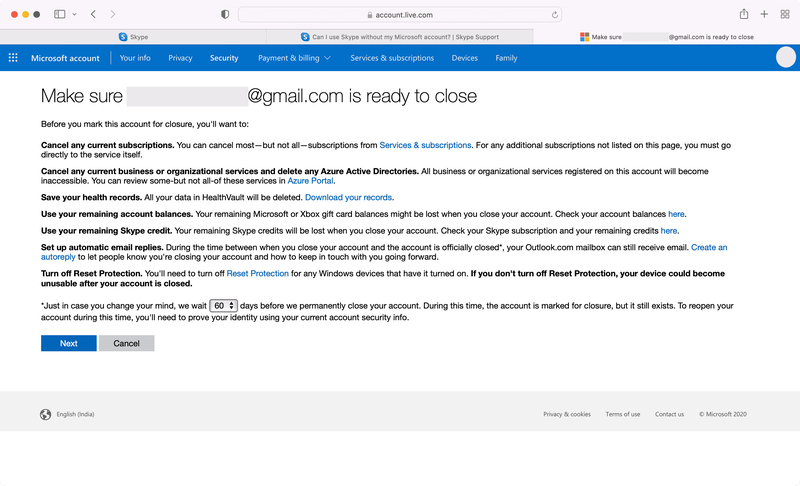Open the sidebar options chevron in Safari
The height and width of the screenshot is (486, 800).
coord(74,14)
